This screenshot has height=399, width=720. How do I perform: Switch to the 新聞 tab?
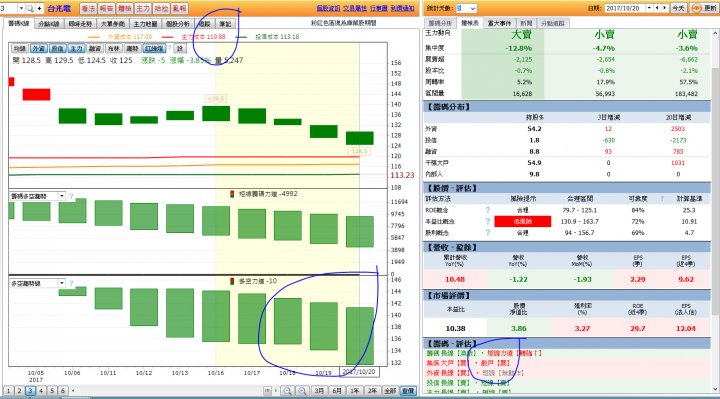tap(526, 23)
